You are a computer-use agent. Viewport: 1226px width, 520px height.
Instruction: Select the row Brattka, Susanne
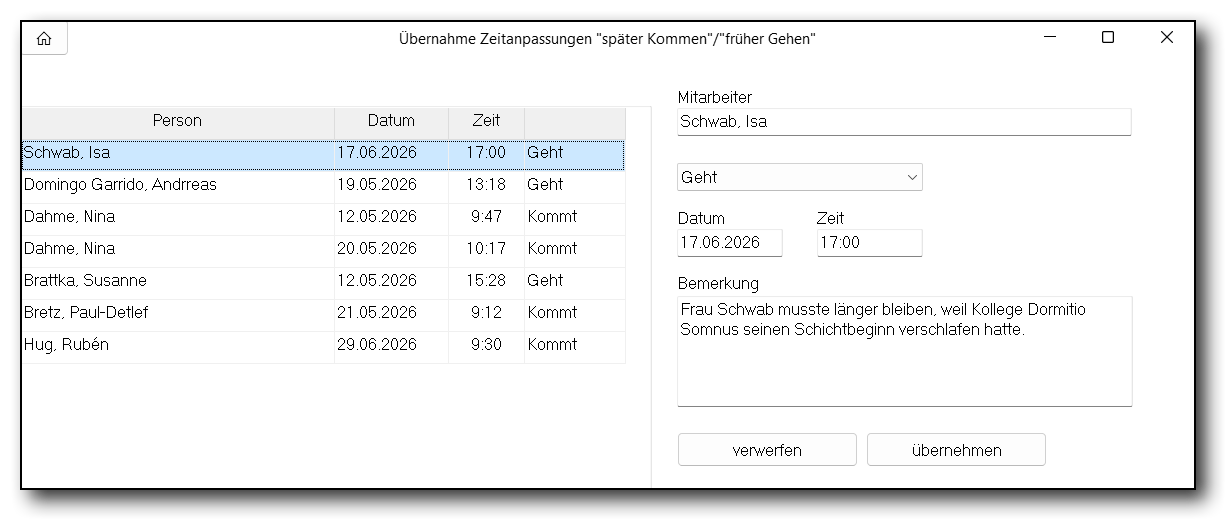[323, 281]
